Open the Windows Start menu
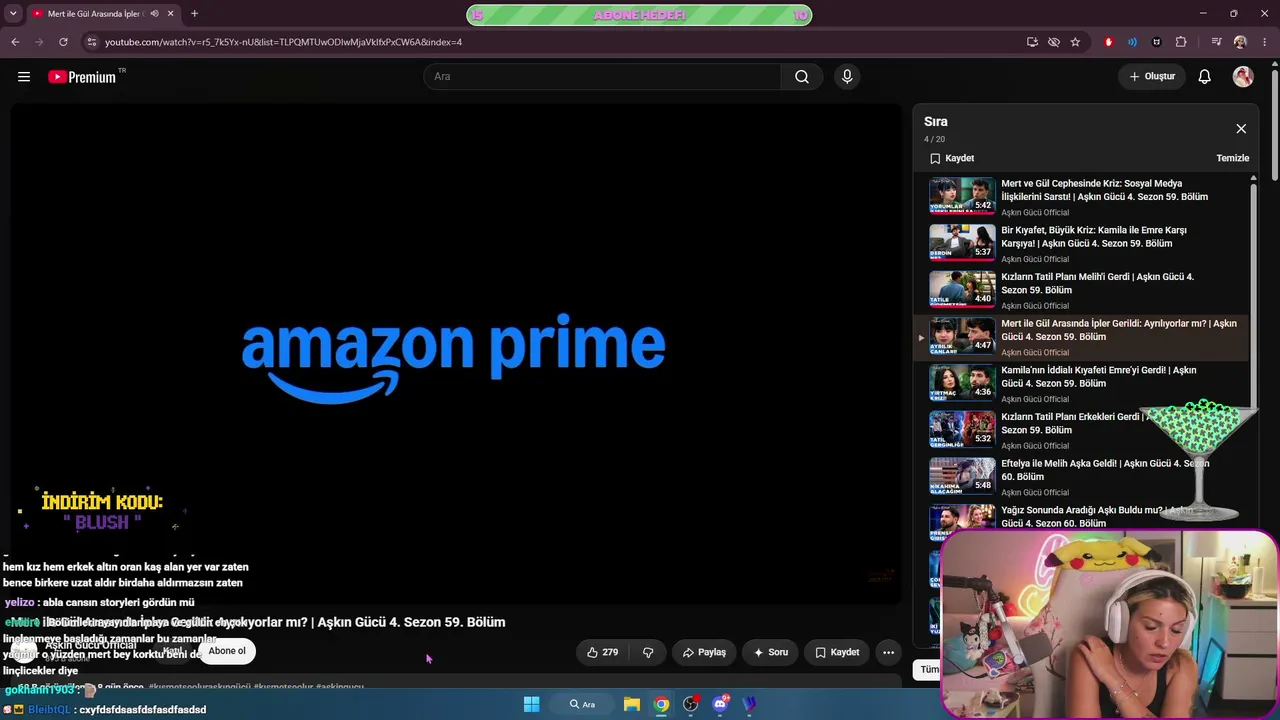 [531, 704]
